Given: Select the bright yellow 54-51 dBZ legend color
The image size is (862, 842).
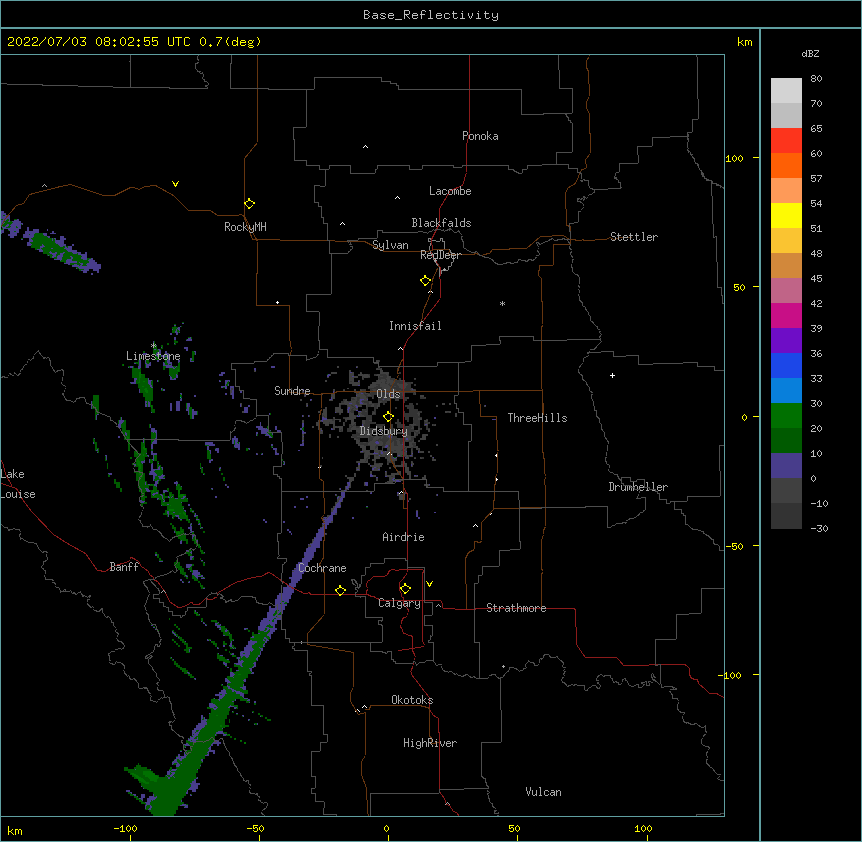Looking at the screenshot, I should pos(786,215).
